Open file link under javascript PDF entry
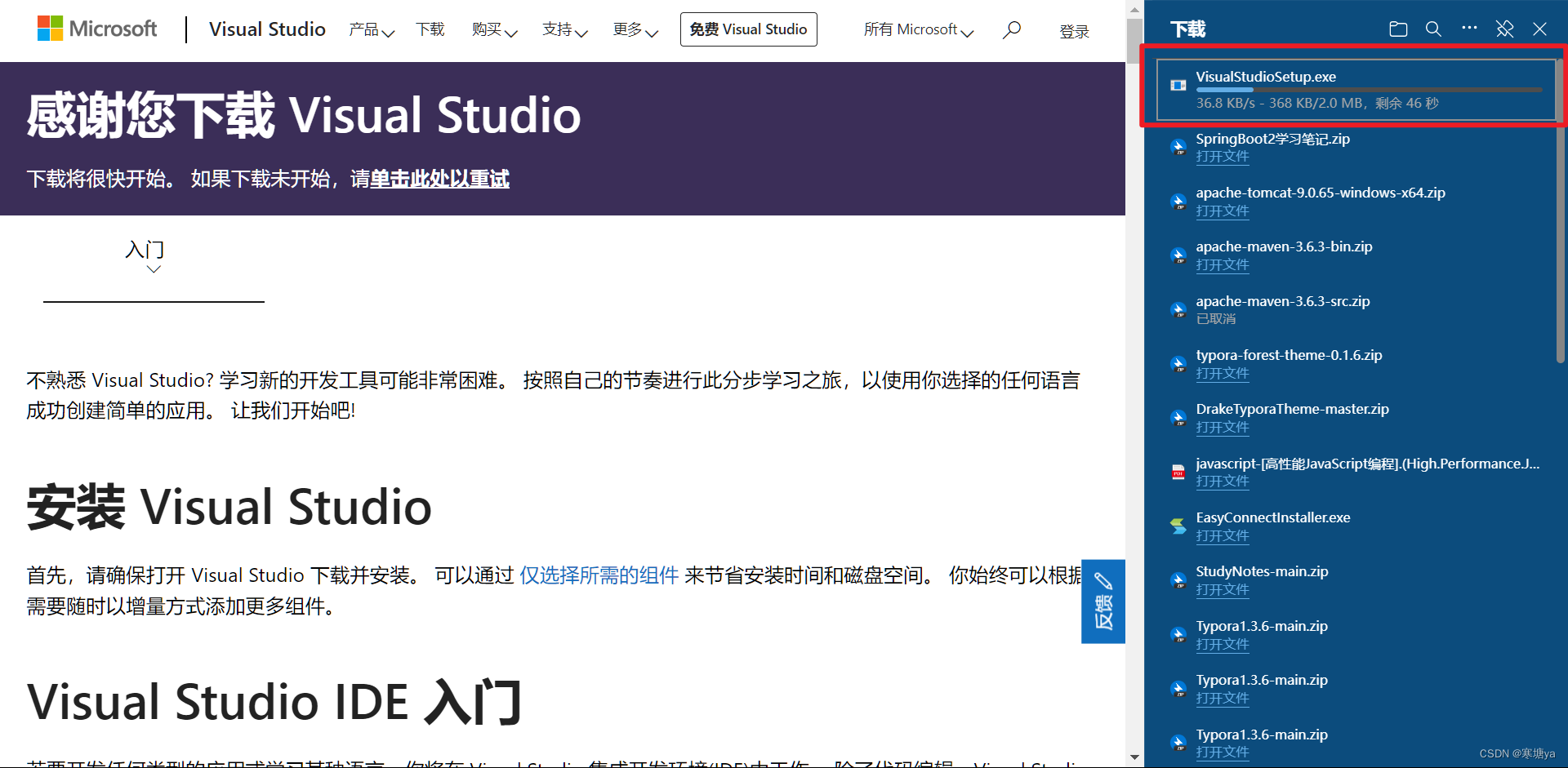This screenshot has width=1568, height=768. [1223, 482]
